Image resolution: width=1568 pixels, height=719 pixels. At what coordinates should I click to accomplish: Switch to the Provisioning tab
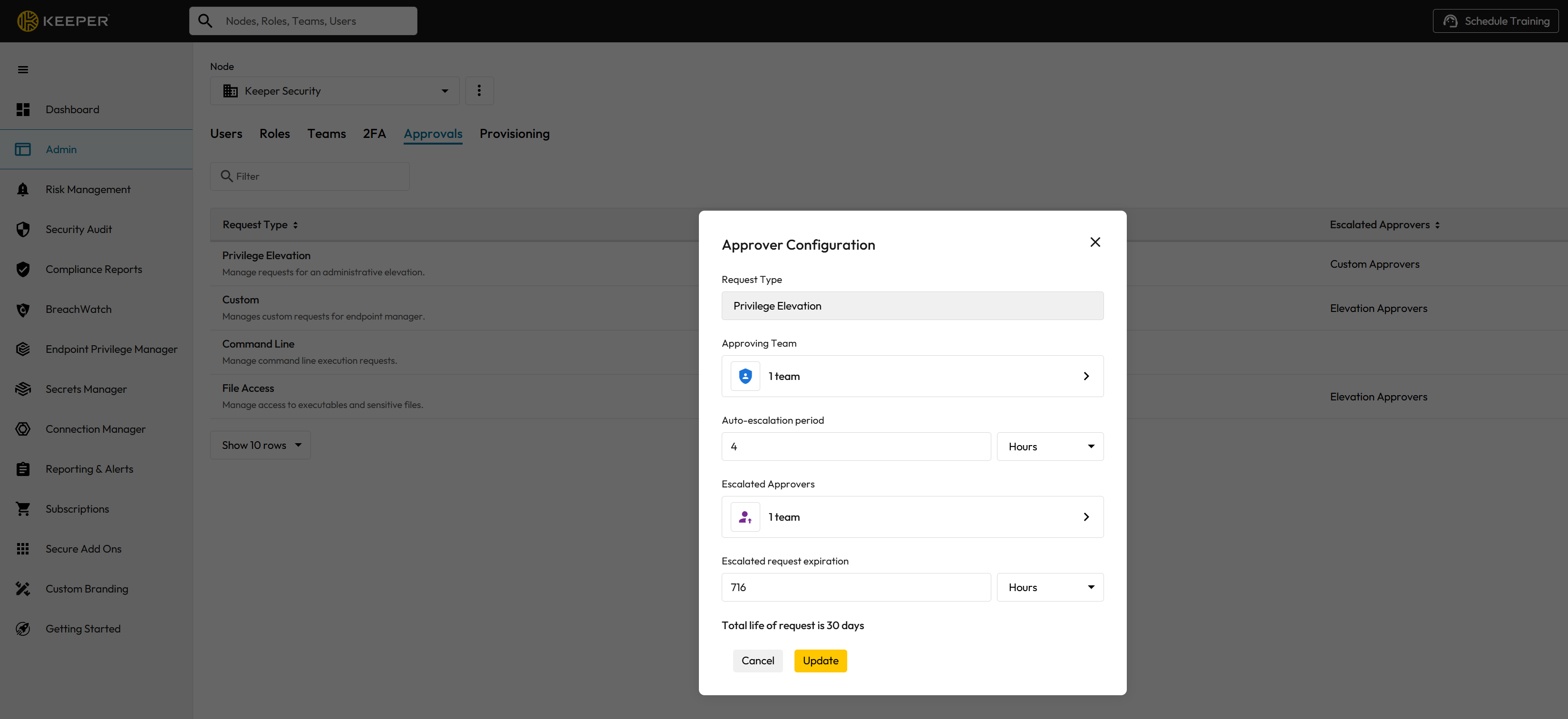click(514, 134)
